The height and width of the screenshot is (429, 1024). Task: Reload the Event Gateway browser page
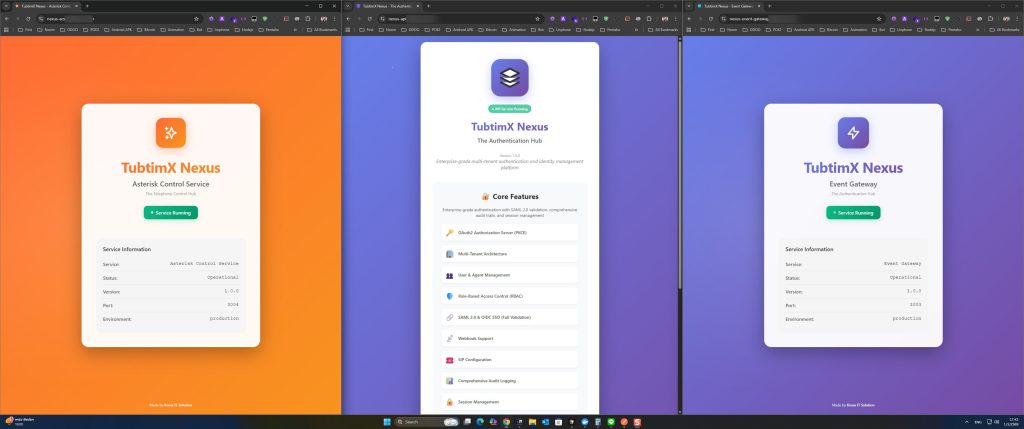(x=713, y=18)
